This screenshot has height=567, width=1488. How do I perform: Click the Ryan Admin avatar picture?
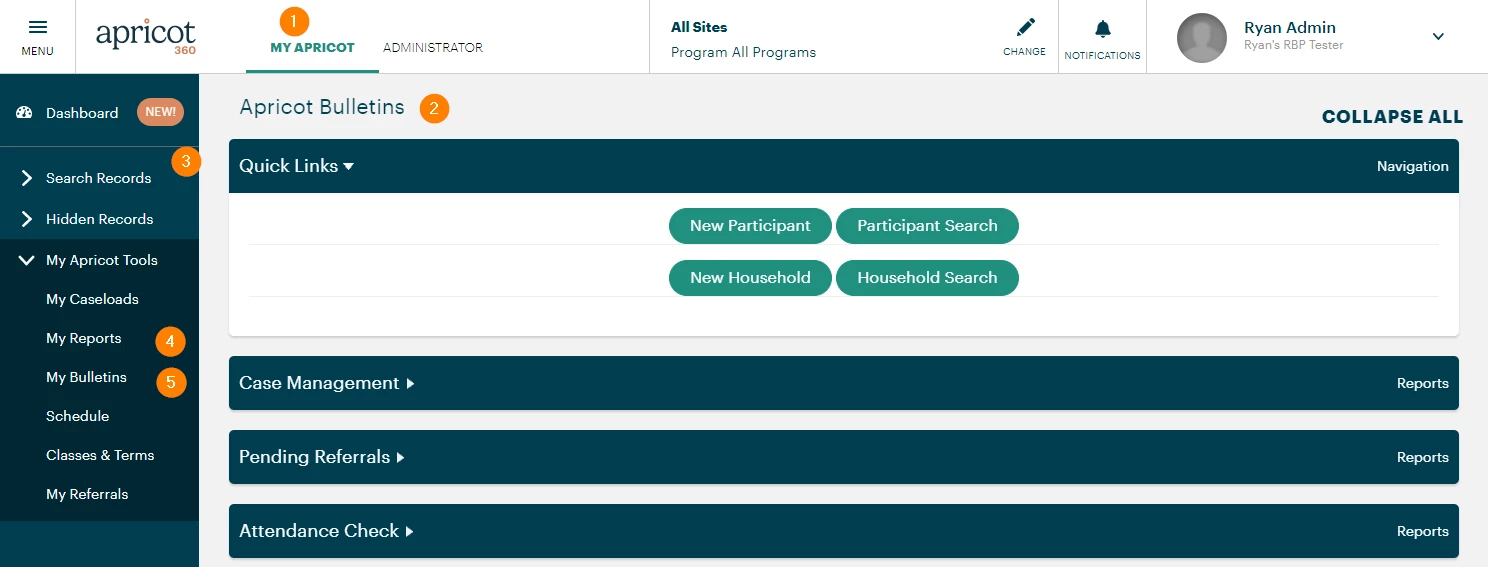(1202, 38)
